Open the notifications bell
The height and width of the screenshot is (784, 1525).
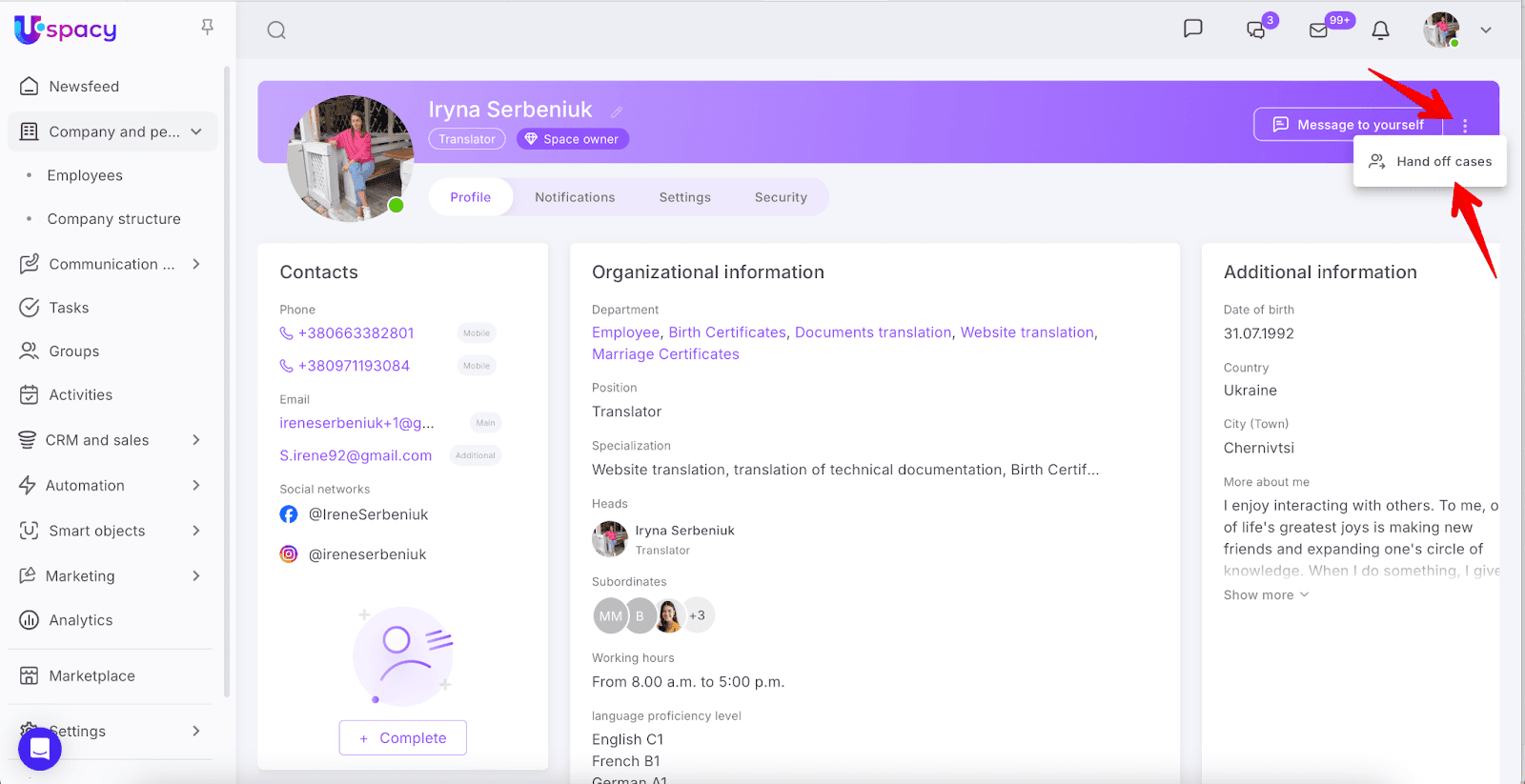click(1380, 30)
